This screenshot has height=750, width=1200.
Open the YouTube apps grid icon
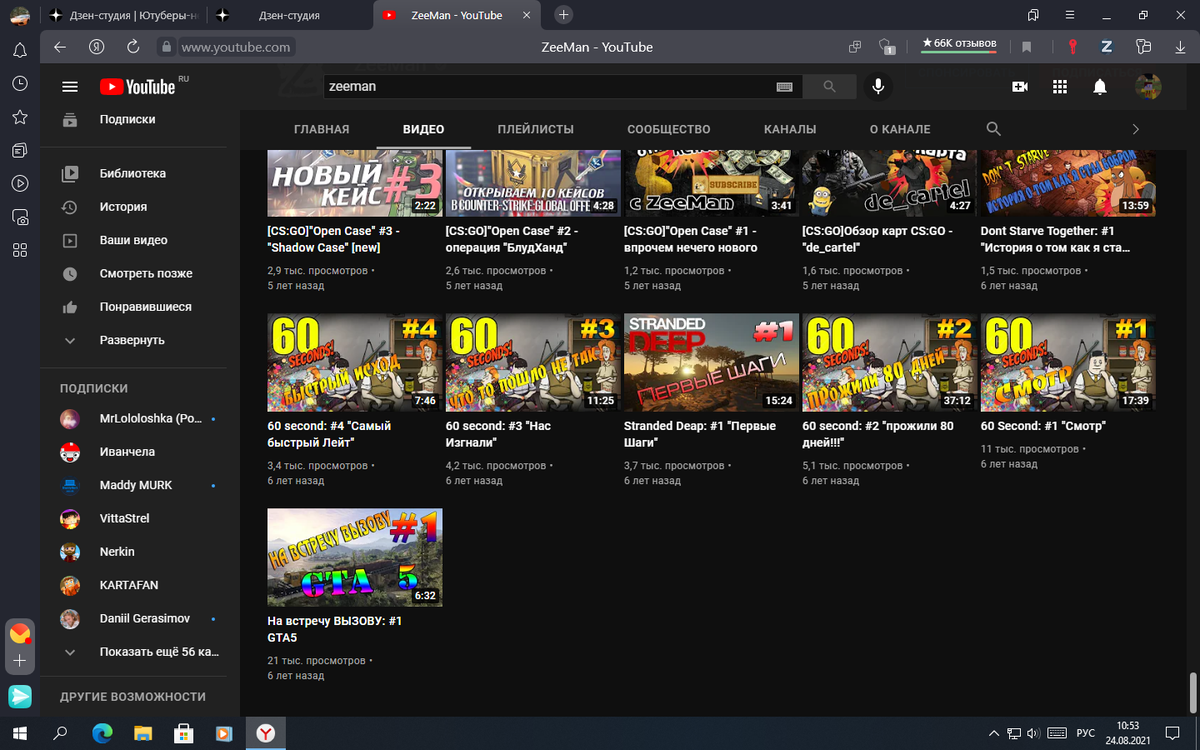tap(1060, 87)
